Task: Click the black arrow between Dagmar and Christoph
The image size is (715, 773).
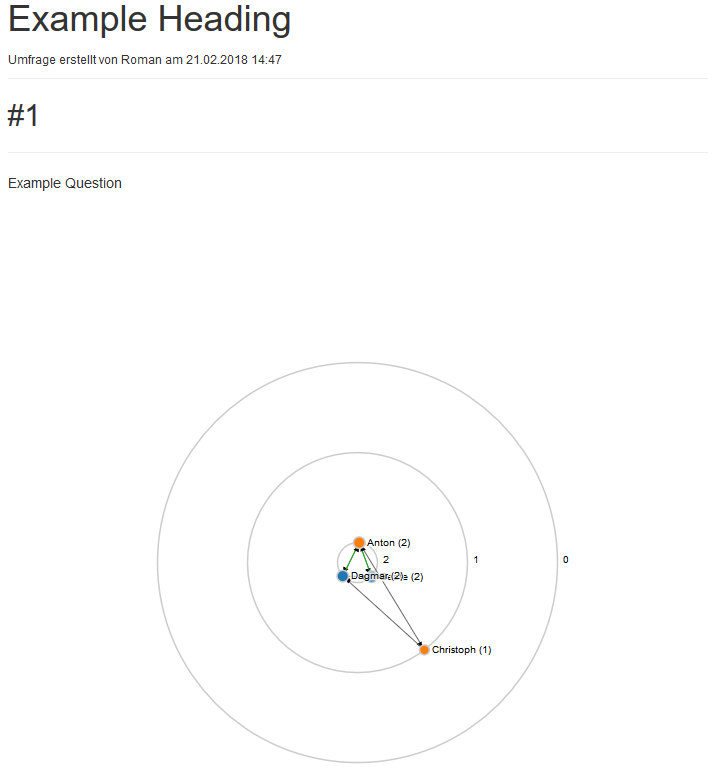Action: [385, 613]
